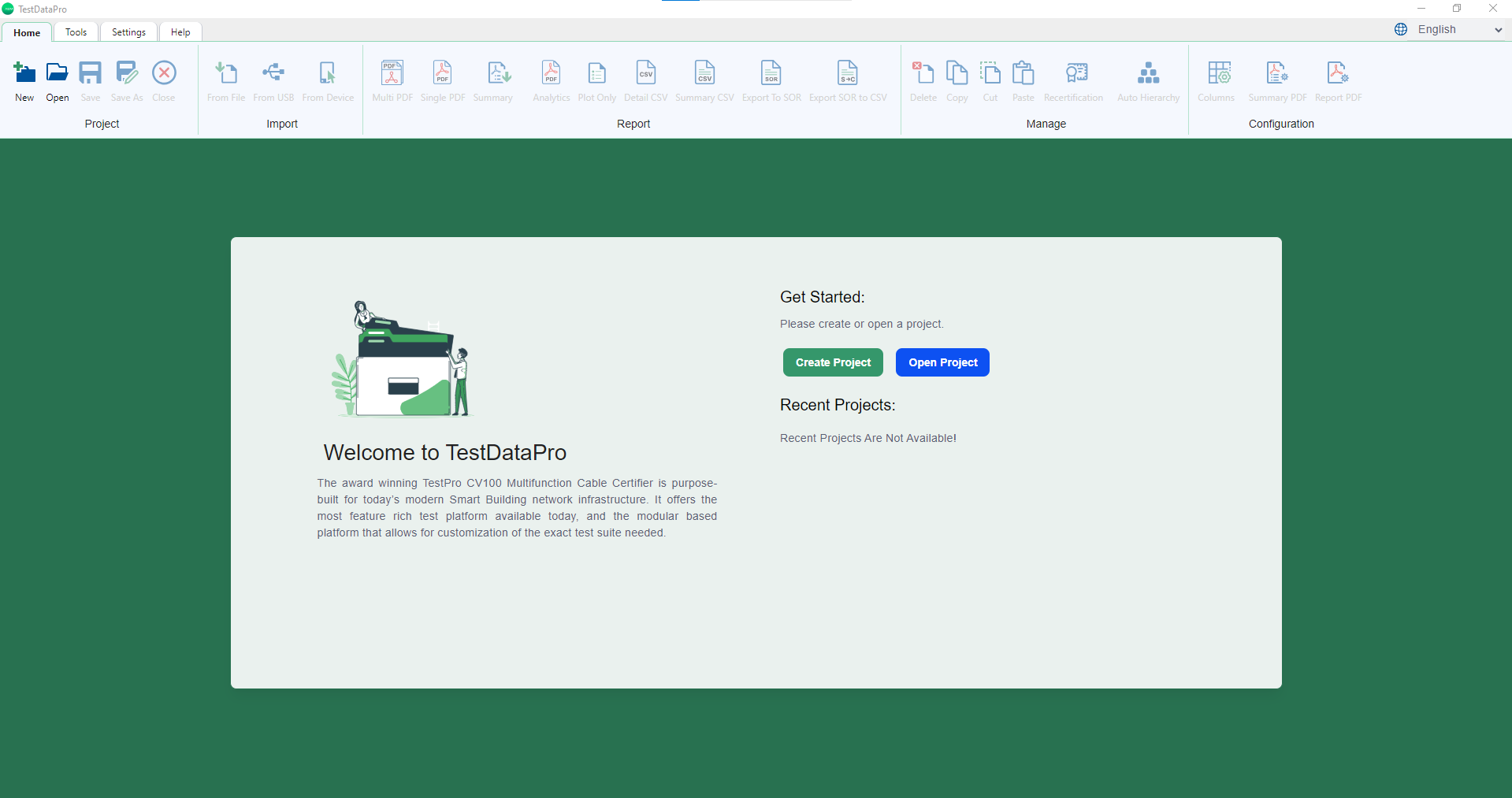
Task: Click the Auto Hierarchy icon
Action: [1149, 73]
